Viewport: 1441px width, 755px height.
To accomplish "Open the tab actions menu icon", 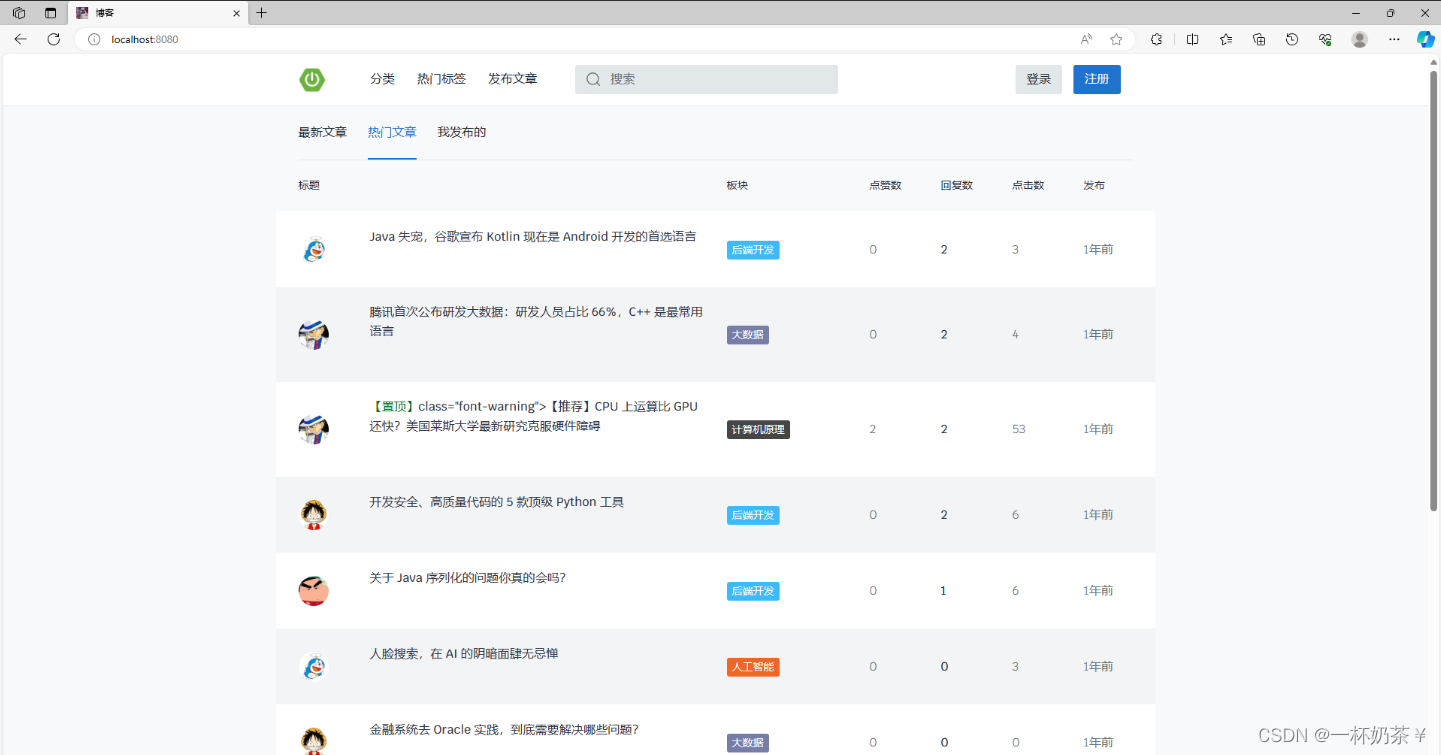I will point(50,13).
